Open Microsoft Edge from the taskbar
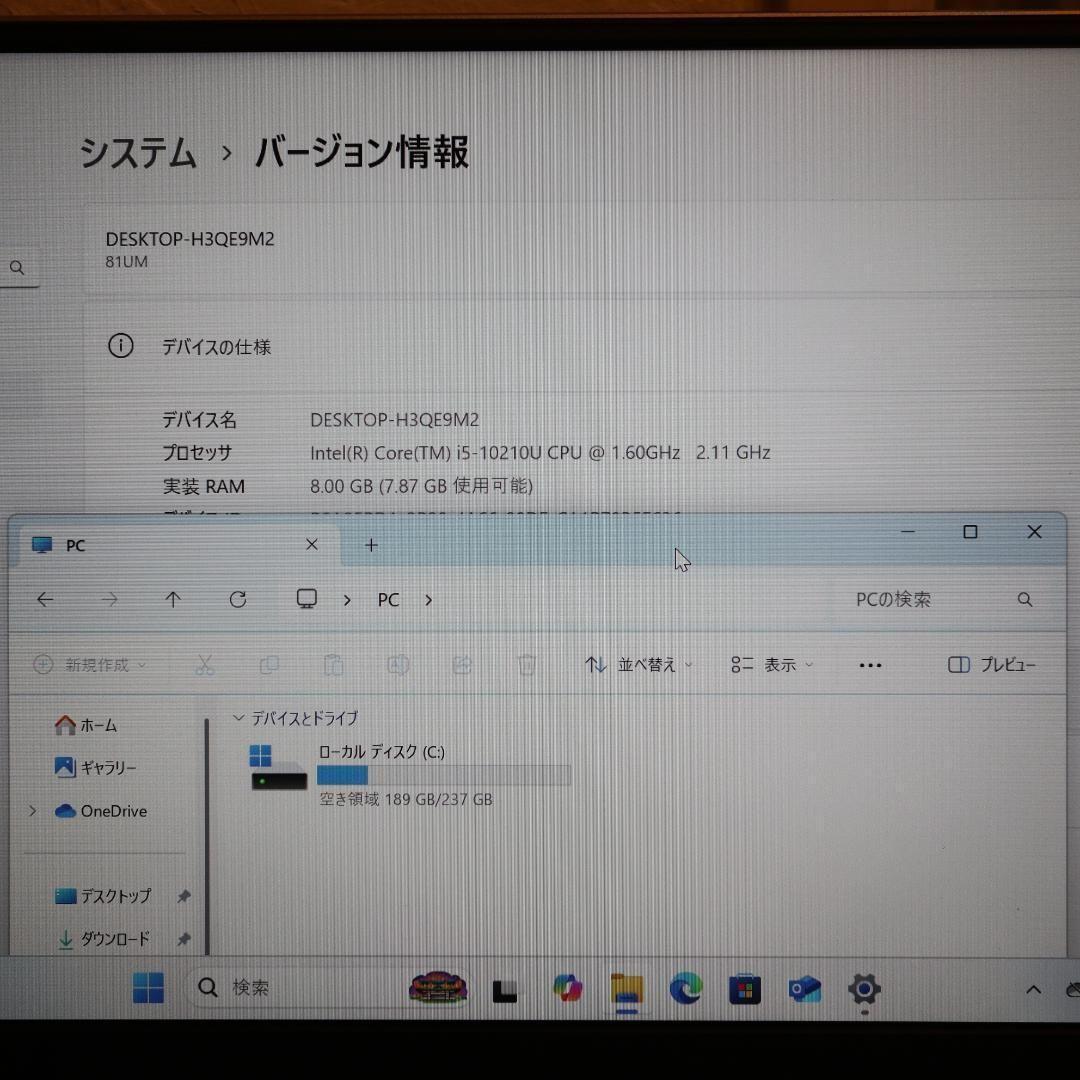Screen dimensions: 1080x1080 [x=685, y=988]
